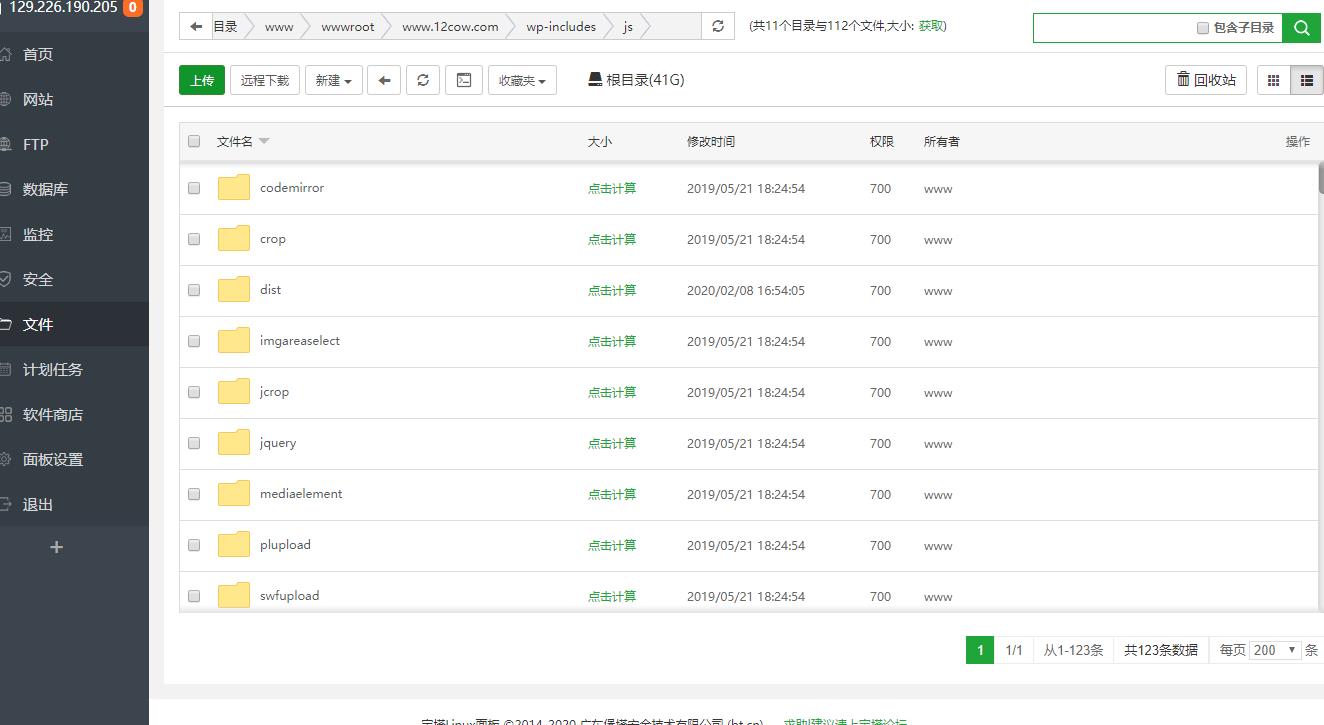Open the 新建 dropdown menu
The image size is (1324, 725).
(x=333, y=80)
